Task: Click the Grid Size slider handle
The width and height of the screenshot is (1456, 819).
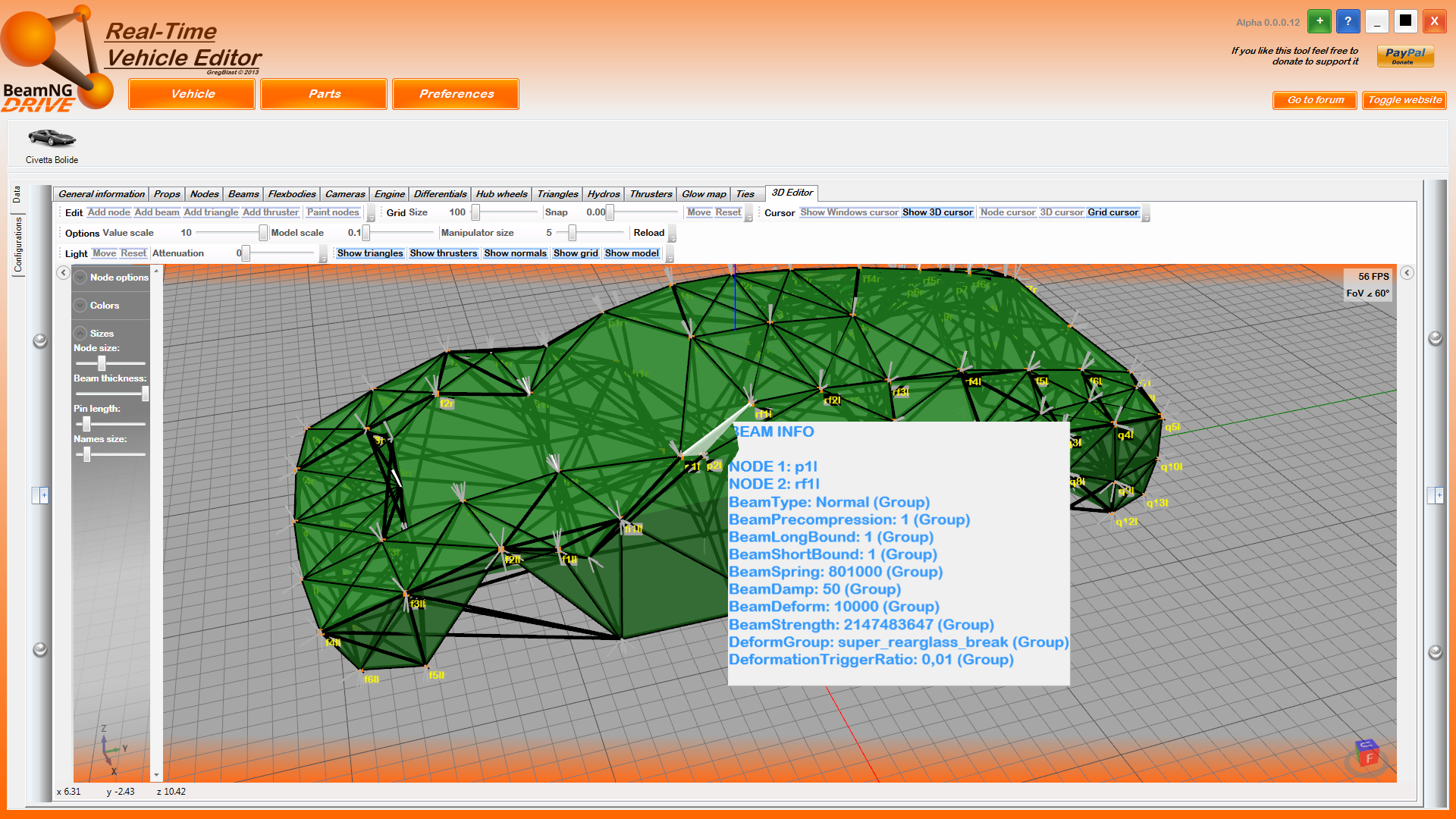Action: [475, 212]
